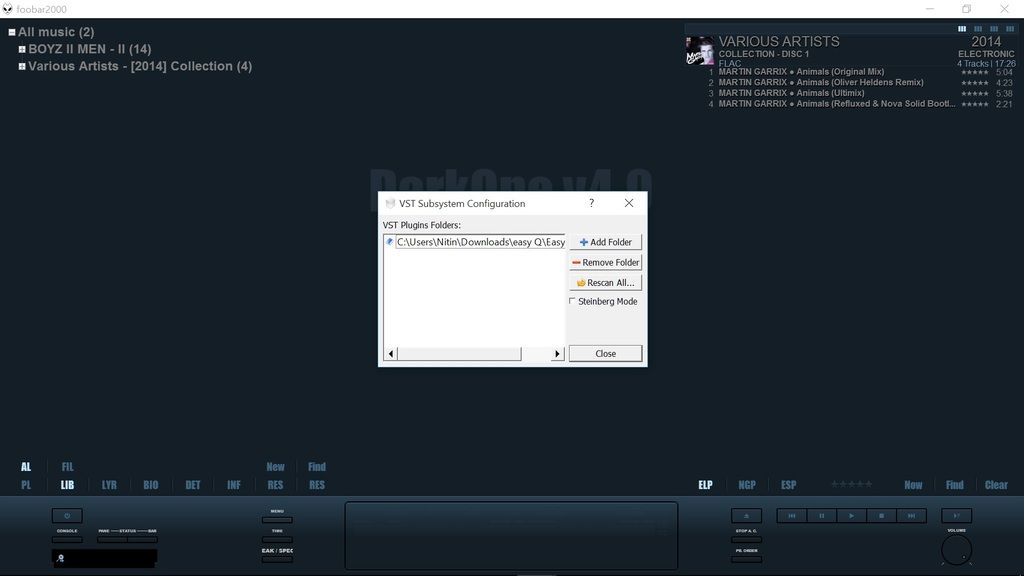Toggle the PEAK / SPEC button
The width and height of the screenshot is (1024, 576).
277,560
